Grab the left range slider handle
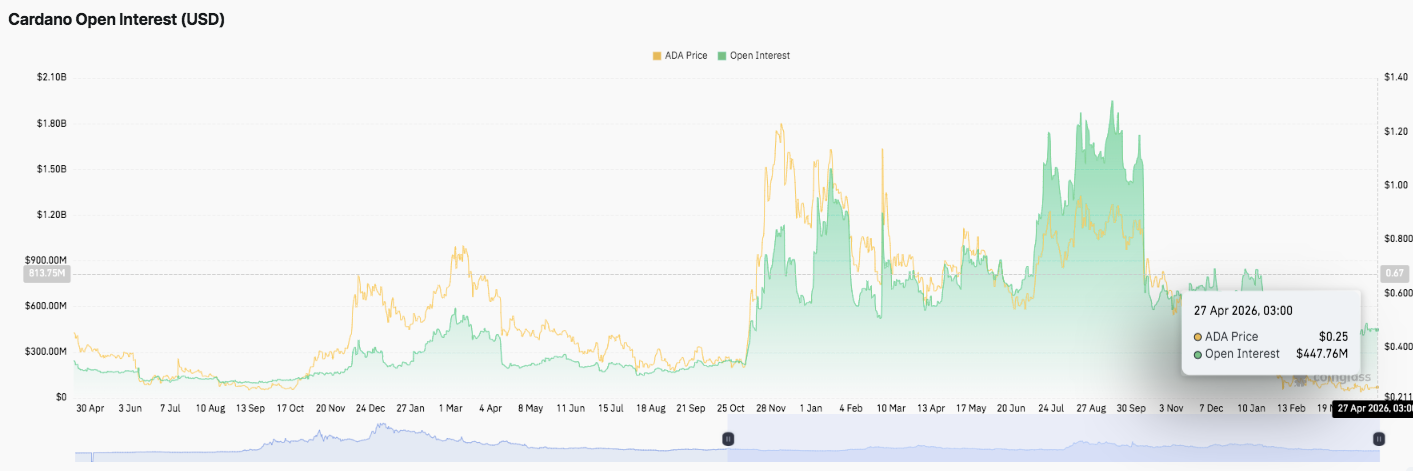Screen dimensions: 1413x471 [x=728, y=438]
